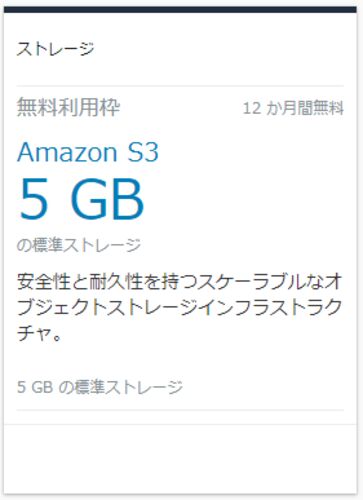Viewport: 363px width, 500px height.
Task: Click description line starting with 安全性と耐久性
Action: tap(180, 282)
